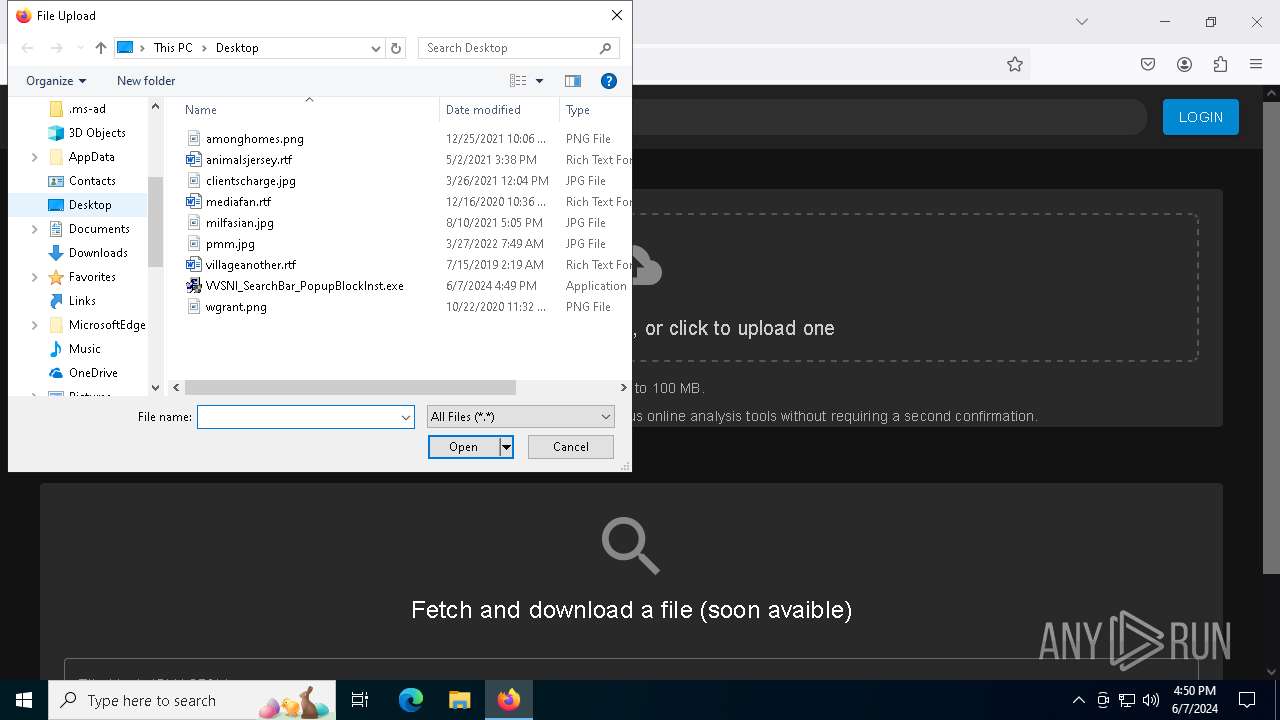The height and width of the screenshot is (720, 1280).
Task: Sort by Type column header
Action: (578, 110)
